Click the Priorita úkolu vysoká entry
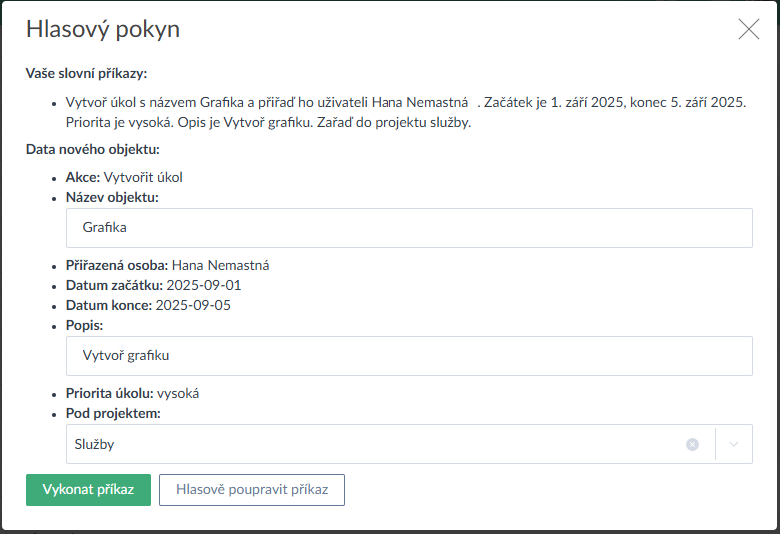Viewport: 780px width, 534px height. click(x=139, y=393)
